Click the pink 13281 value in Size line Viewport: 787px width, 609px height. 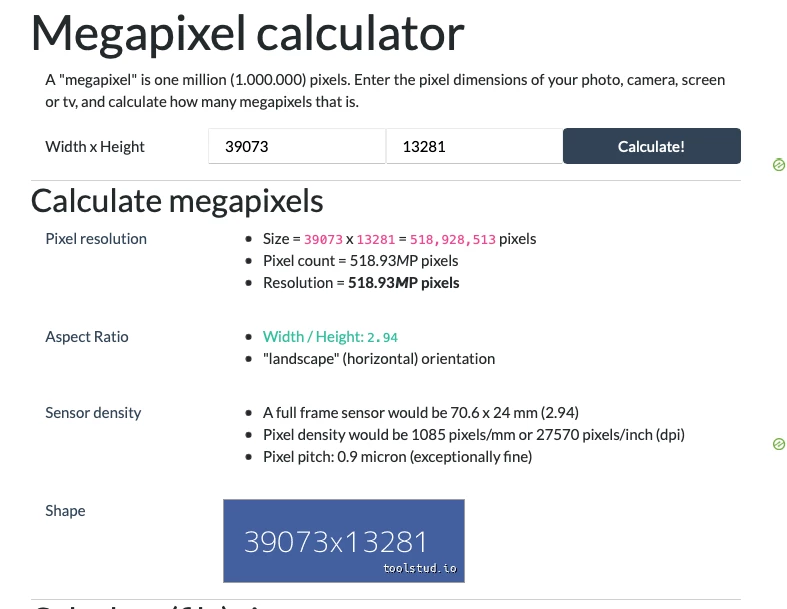click(x=376, y=239)
